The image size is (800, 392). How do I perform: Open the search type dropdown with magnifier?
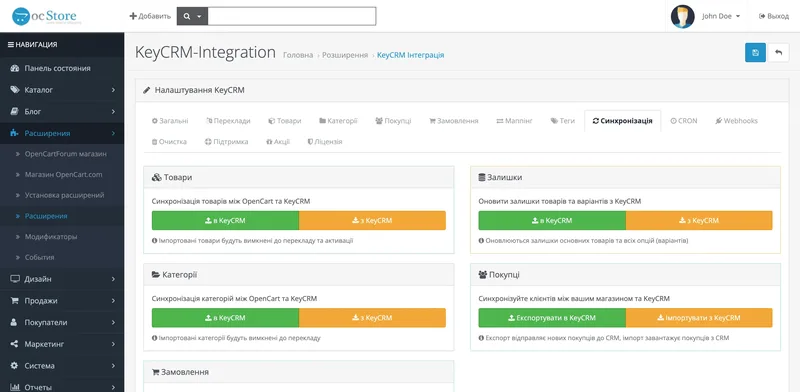(192, 16)
